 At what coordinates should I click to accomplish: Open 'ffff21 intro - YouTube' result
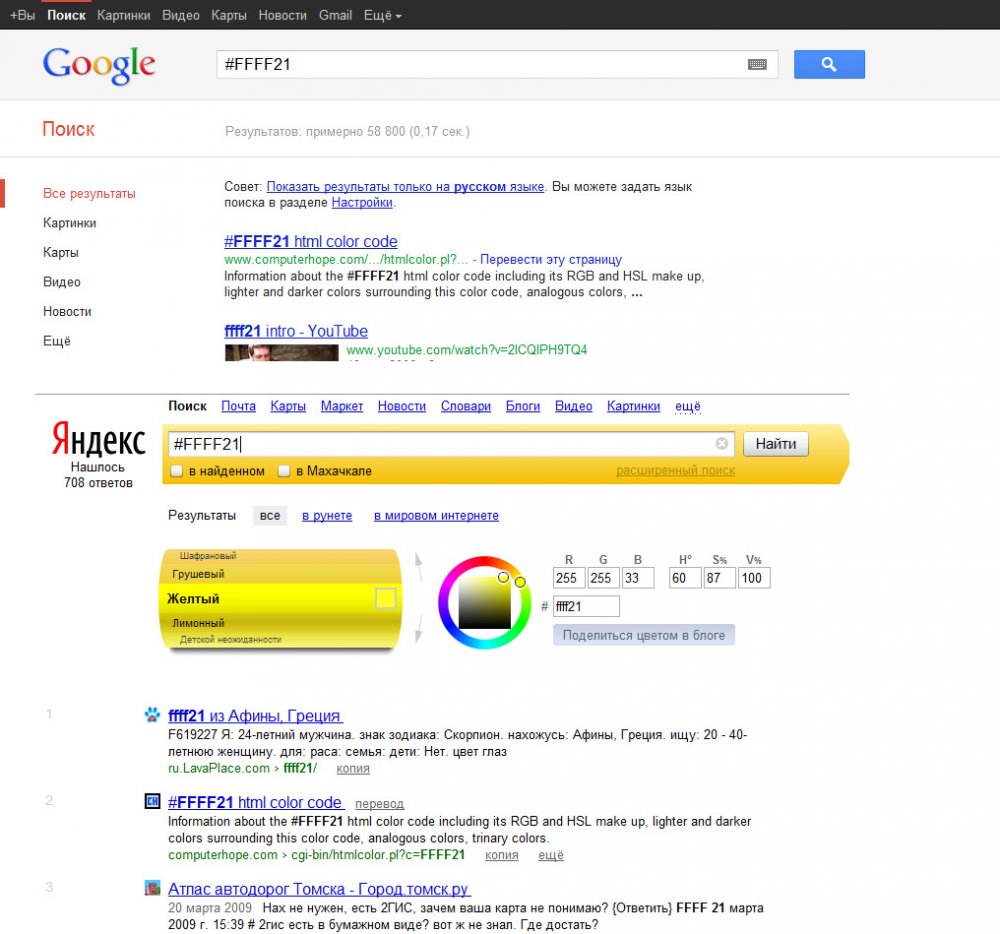coord(296,332)
